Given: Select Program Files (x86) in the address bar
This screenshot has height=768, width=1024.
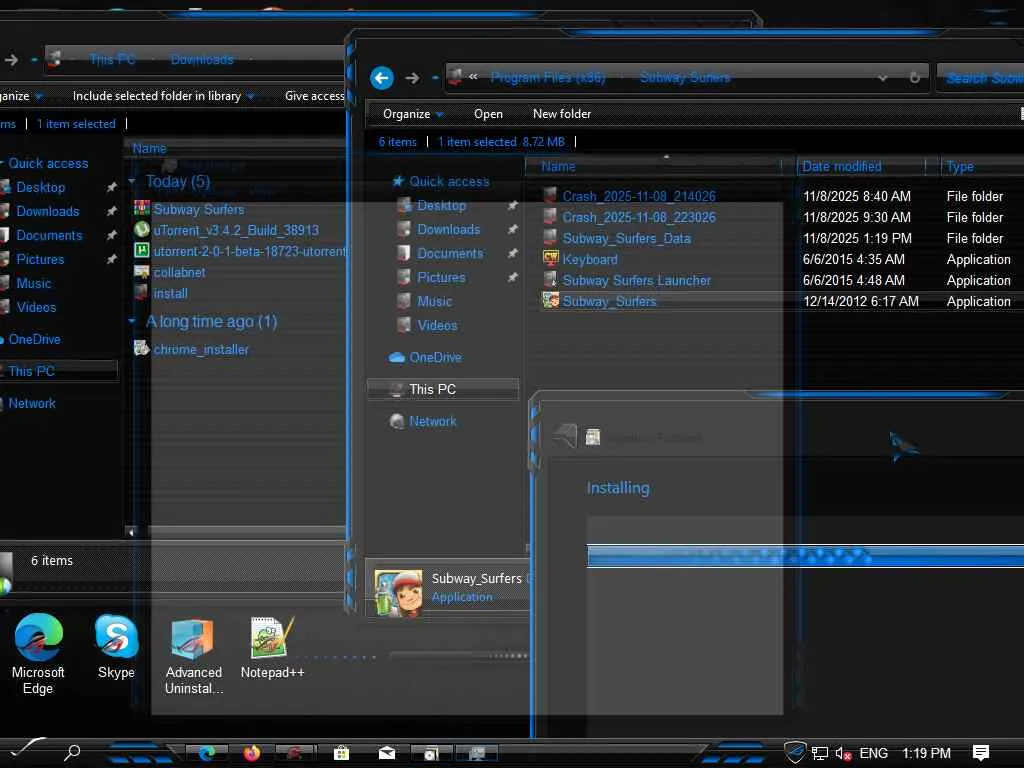Looking at the screenshot, I should click(x=547, y=78).
